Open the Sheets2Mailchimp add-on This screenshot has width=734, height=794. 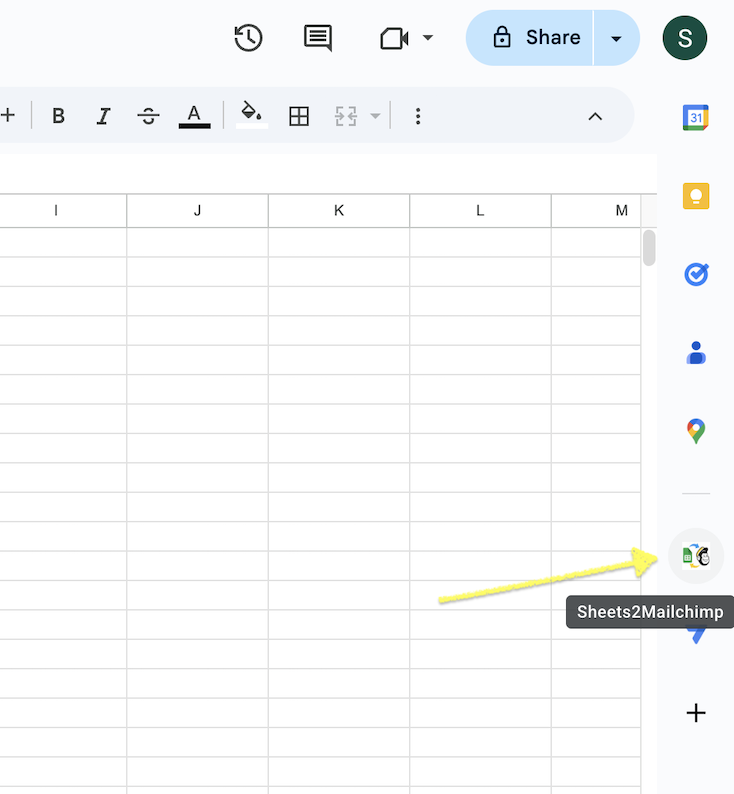[696, 556]
